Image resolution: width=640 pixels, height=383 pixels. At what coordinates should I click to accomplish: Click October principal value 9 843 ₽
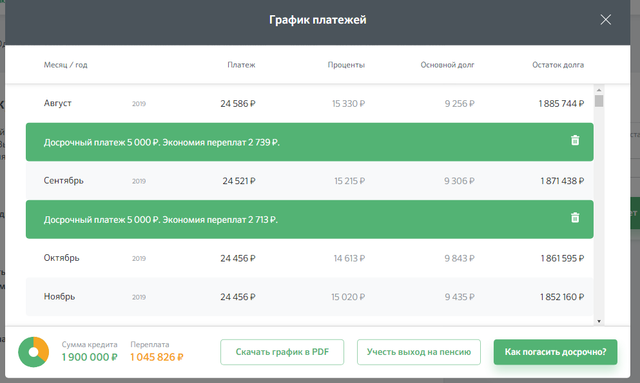(460, 258)
